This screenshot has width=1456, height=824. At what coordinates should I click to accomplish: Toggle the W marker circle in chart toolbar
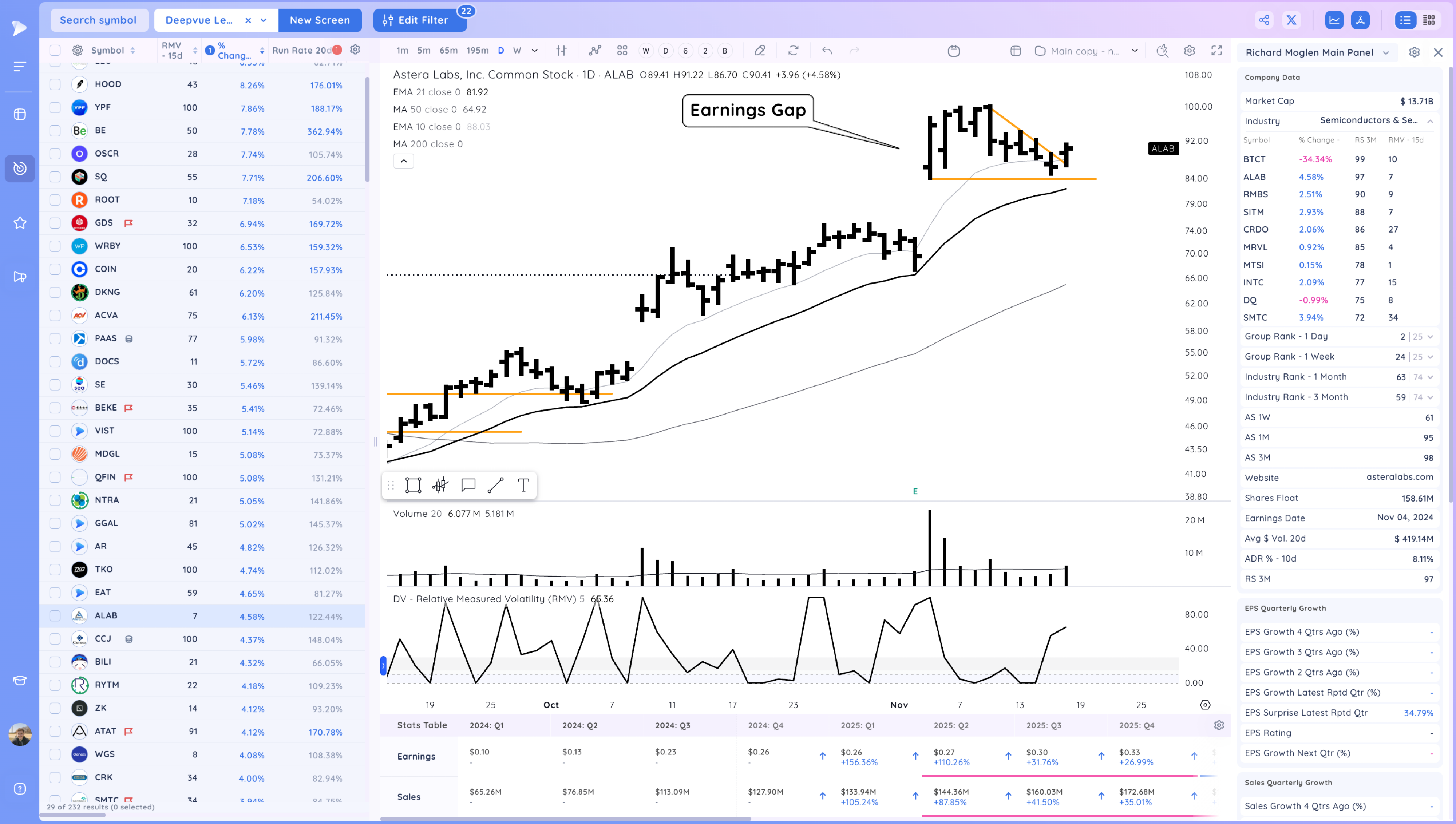[646, 51]
